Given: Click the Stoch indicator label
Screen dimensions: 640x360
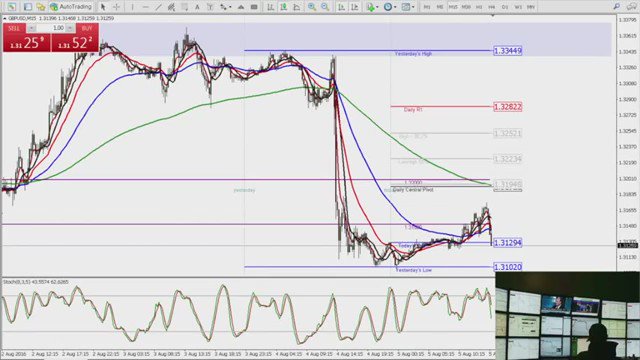Looking at the screenshot, I should coord(36,282).
